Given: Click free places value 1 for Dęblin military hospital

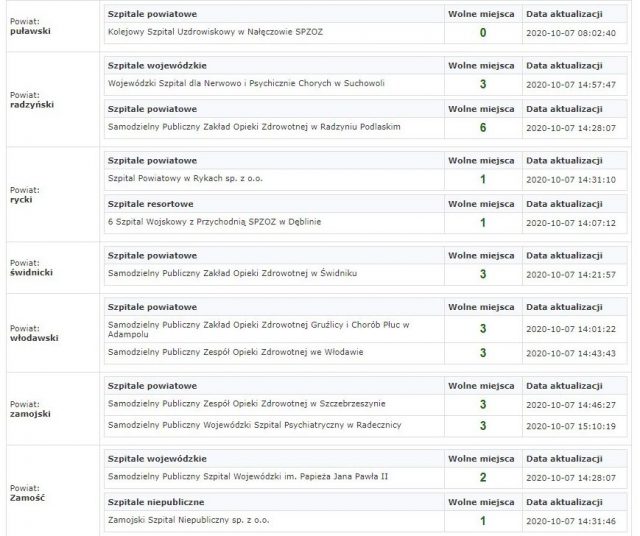Looking at the screenshot, I should click(483, 222).
